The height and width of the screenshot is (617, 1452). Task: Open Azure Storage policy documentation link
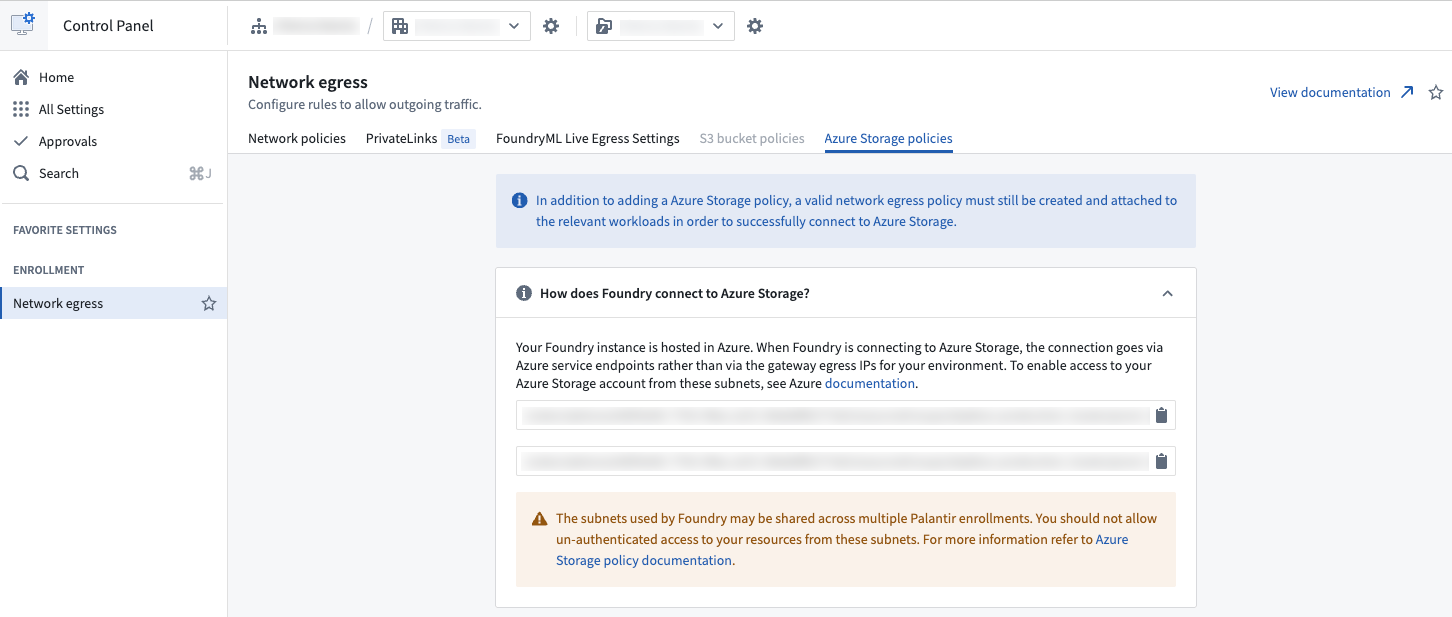843,550
